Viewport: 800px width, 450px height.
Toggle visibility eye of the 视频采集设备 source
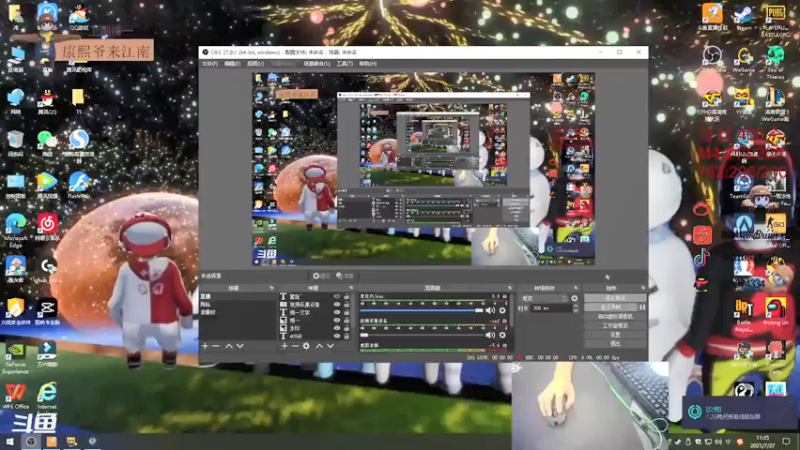[337, 305]
